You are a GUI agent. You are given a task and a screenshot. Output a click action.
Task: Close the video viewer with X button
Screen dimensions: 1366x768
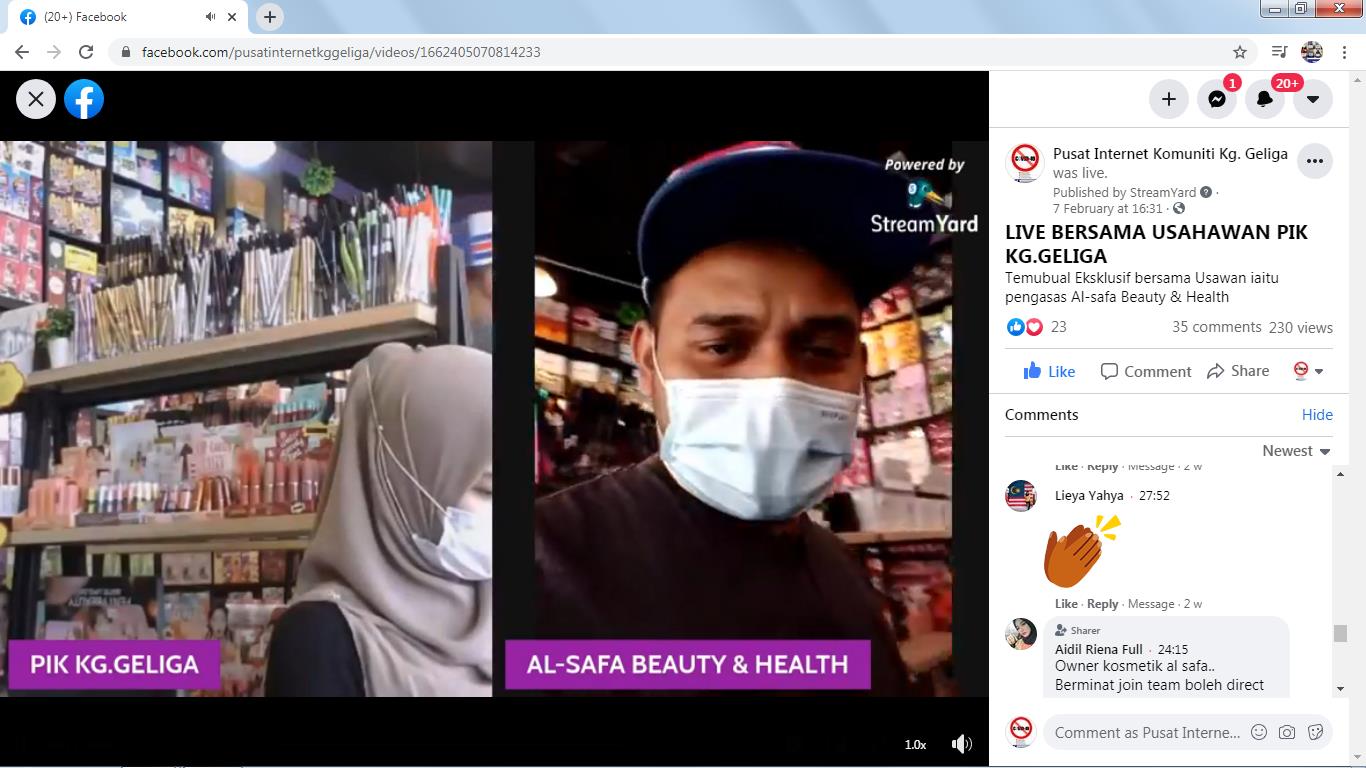(x=36, y=99)
